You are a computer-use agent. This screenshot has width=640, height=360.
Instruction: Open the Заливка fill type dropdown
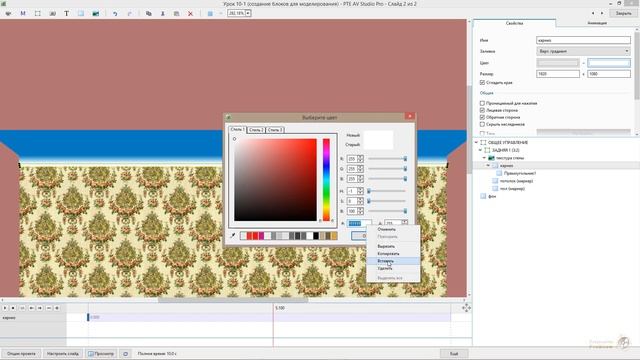tap(583, 51)
